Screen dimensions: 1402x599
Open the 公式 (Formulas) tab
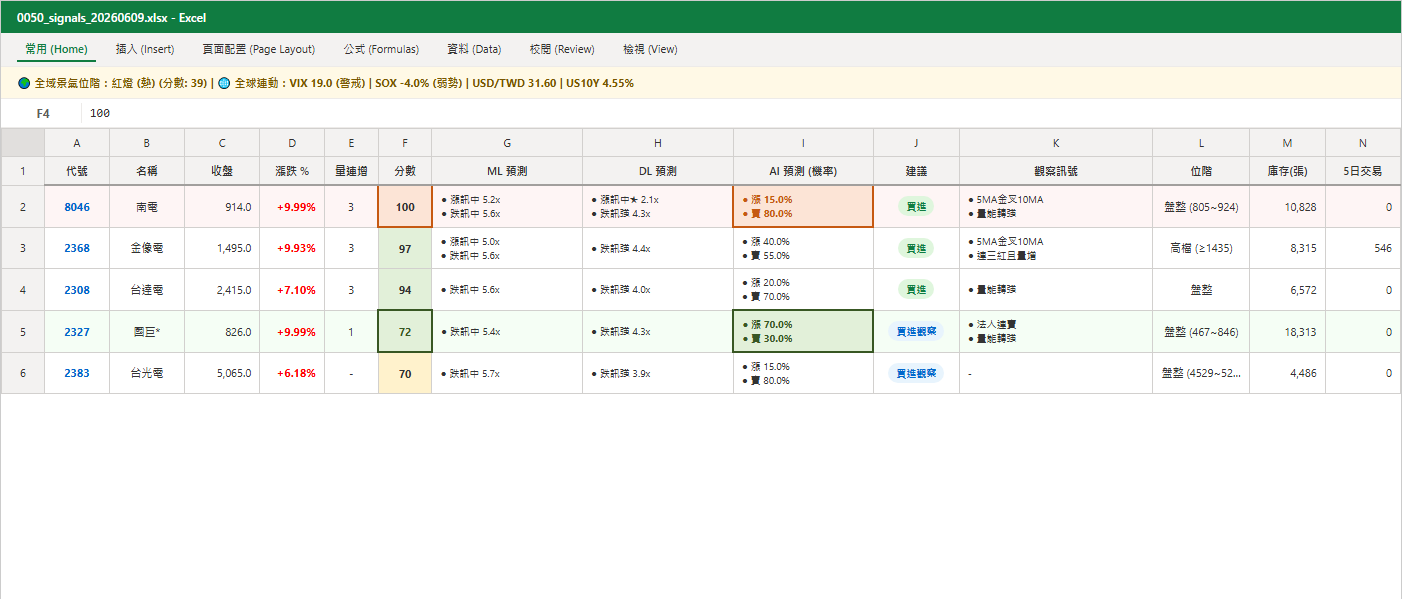tap(381, 49)
